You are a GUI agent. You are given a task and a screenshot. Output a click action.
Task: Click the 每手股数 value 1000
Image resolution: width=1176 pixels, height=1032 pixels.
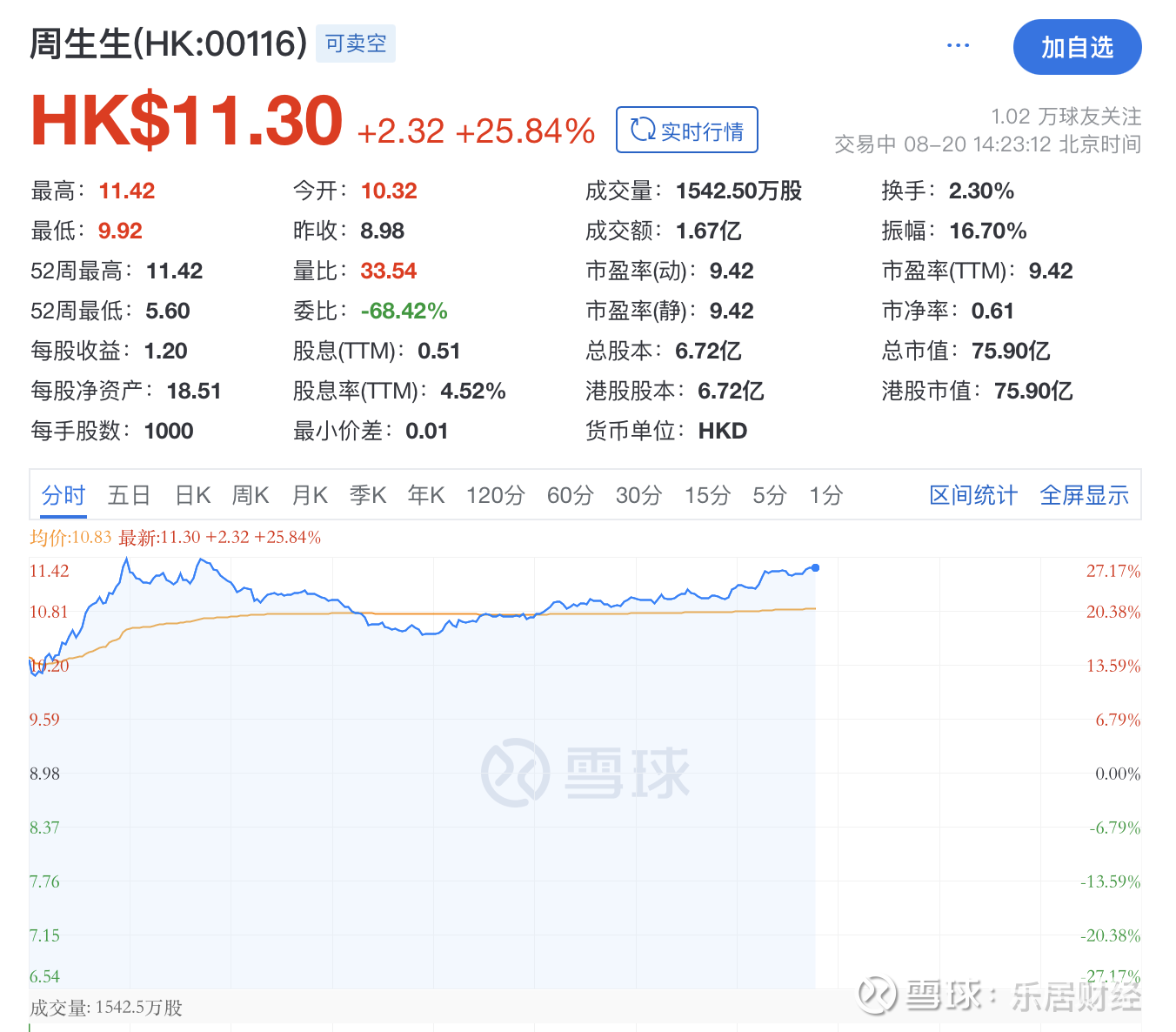[x=169, y=431]
